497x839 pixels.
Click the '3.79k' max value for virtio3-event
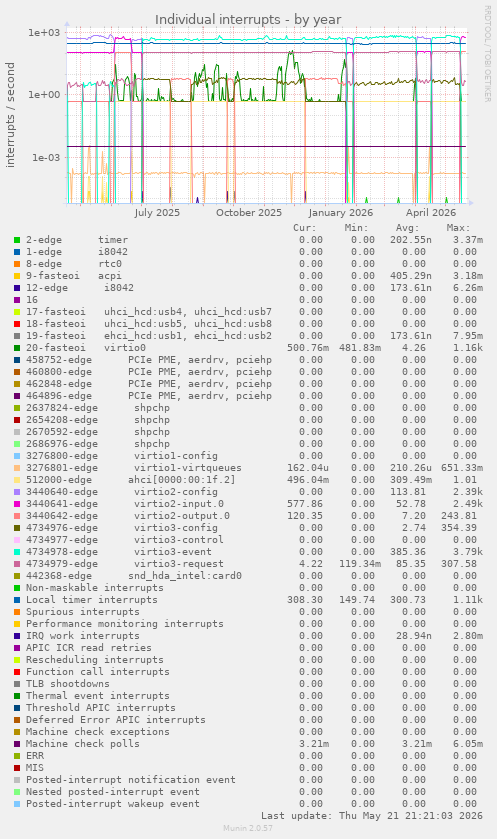coord(468,552)
